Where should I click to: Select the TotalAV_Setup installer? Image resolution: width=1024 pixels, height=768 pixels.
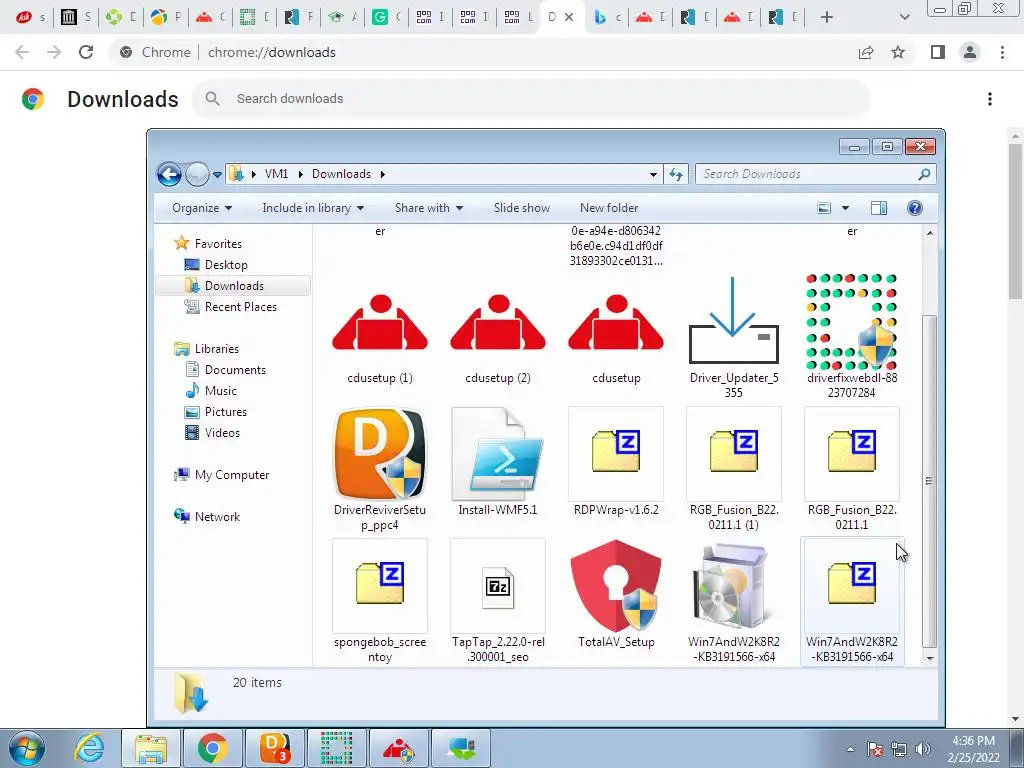(616, 586)
